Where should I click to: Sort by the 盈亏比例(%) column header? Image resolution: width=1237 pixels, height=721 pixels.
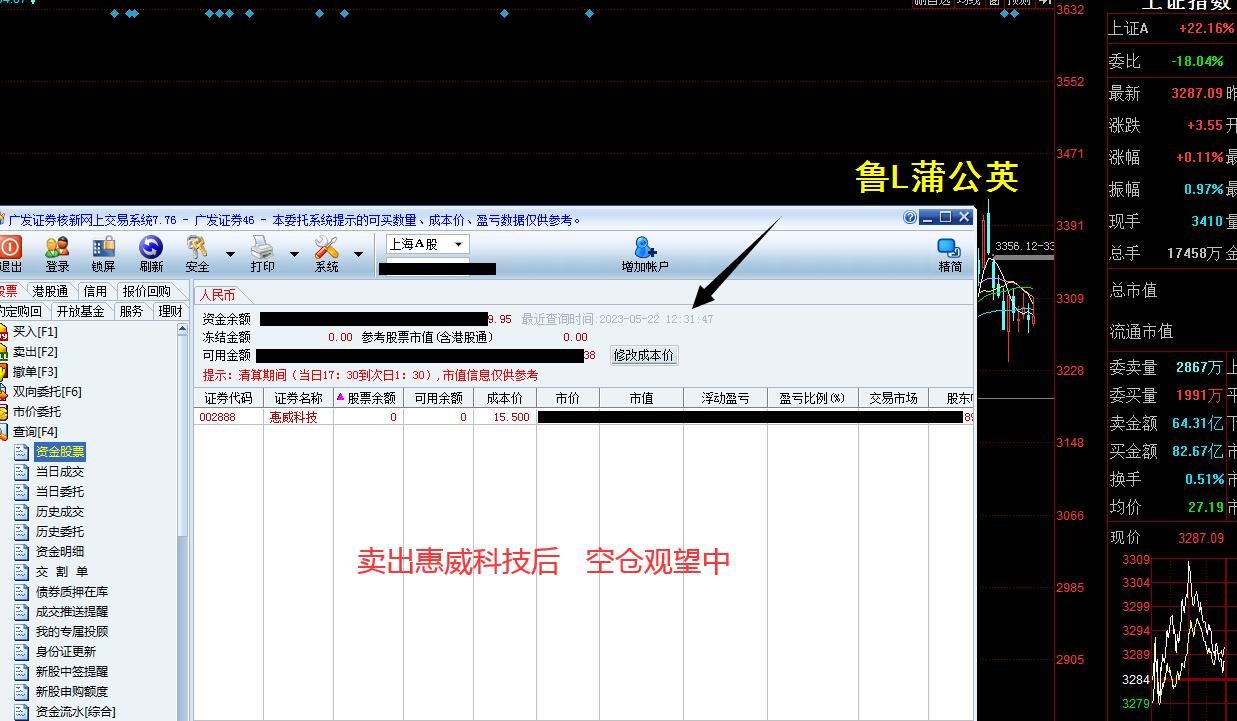[812, 398]
